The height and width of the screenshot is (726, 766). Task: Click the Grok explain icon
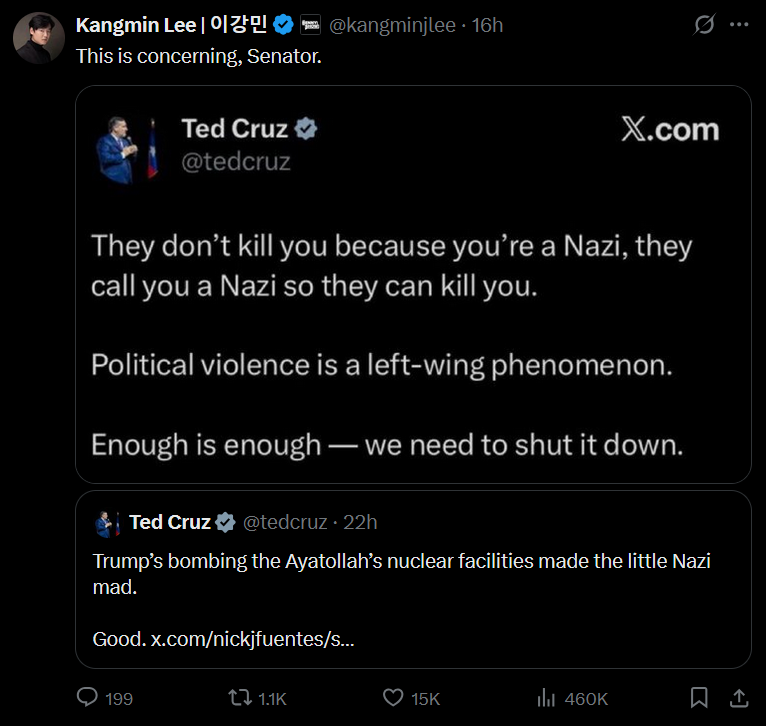click(704, 24)
